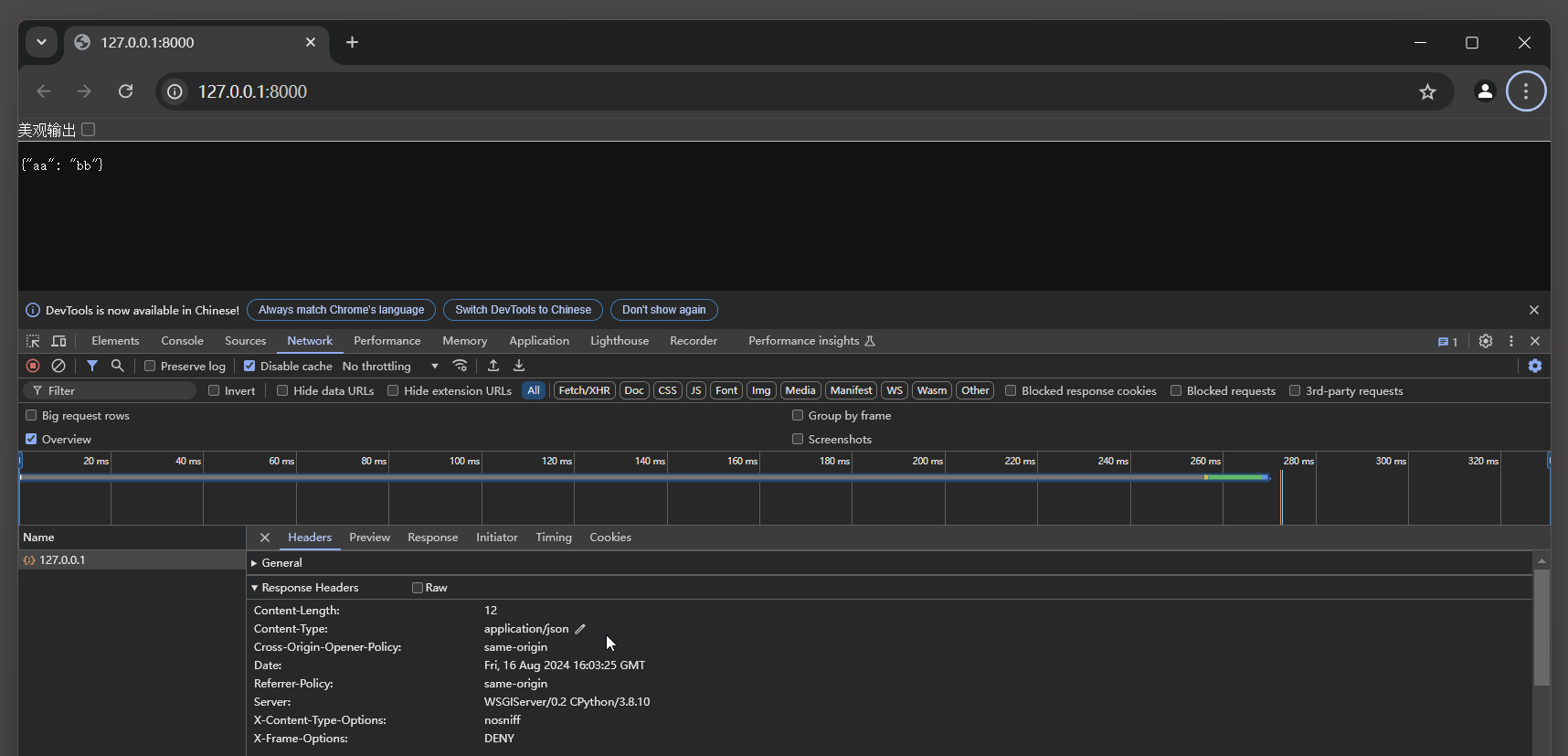Enable 3rd-party requests filter
Viewport: 1568px width, 756px height.
[x=1295, y=390]
